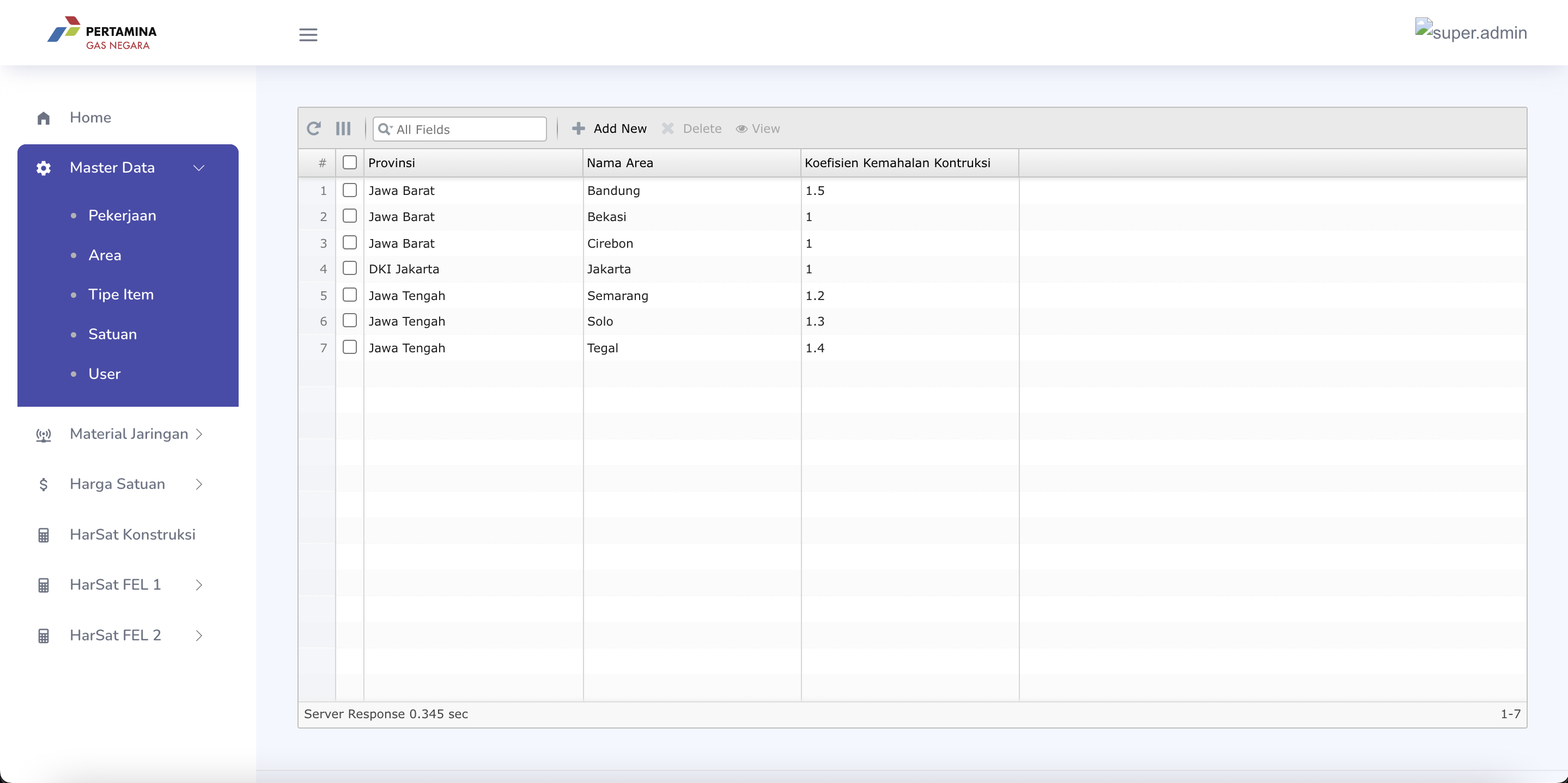
Task: Expand the HarSat FEL 2 submenu arrow
Action: [x=198, y=635]
